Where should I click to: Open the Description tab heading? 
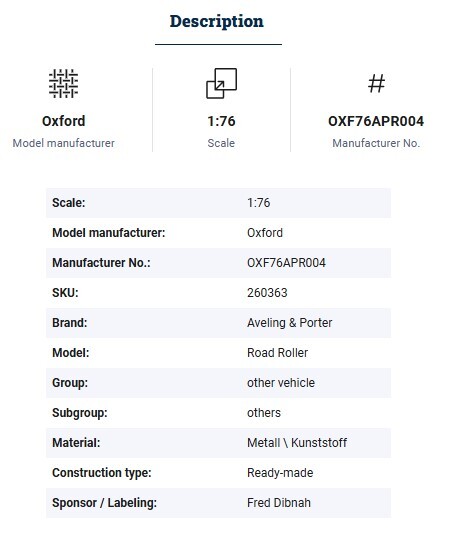pos(217,21)
